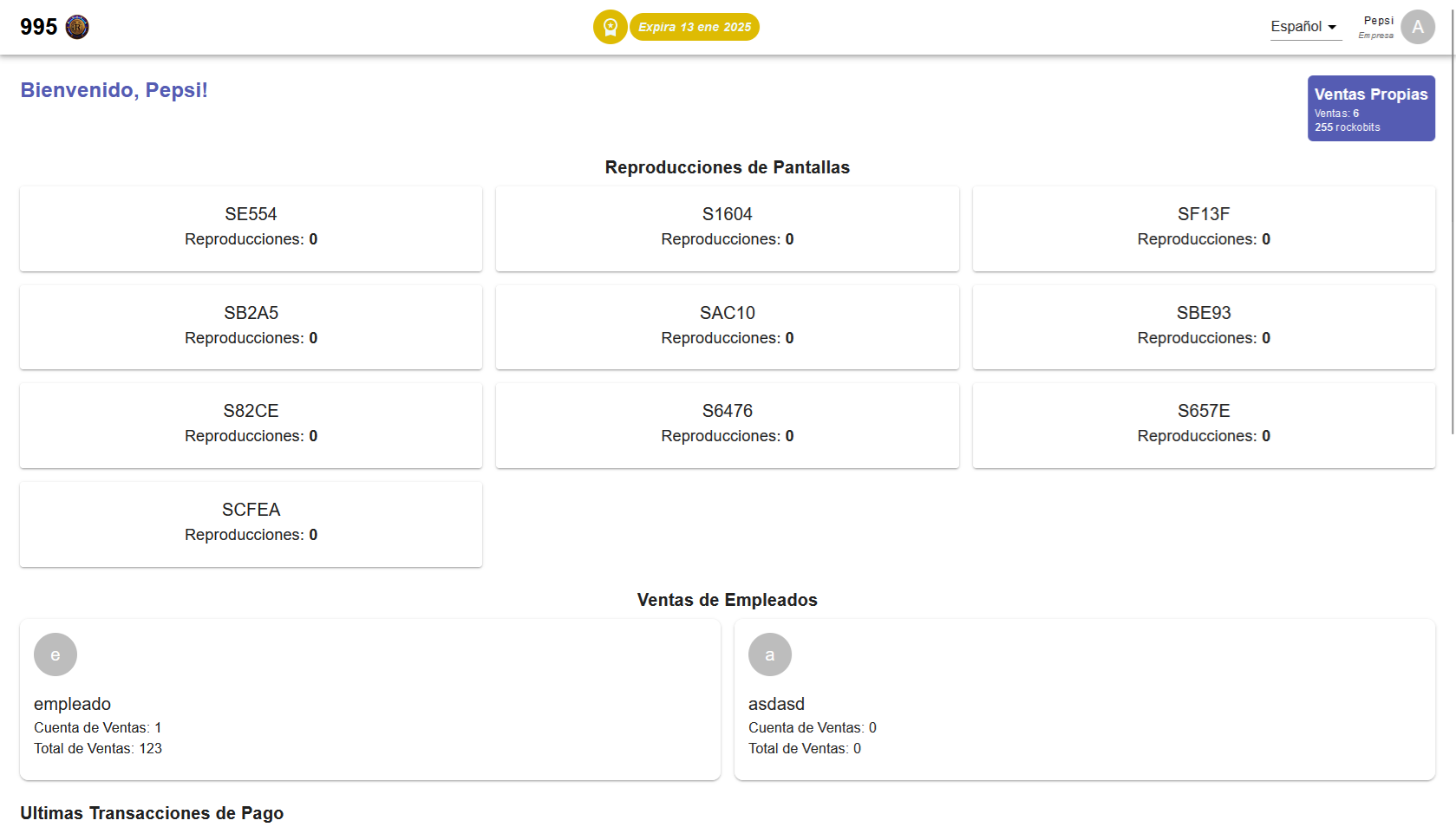This screenshot has height=827, width=1456.
Task: Select the S1604 screen card
Action: pyautogui.click(x=727, y=228)
